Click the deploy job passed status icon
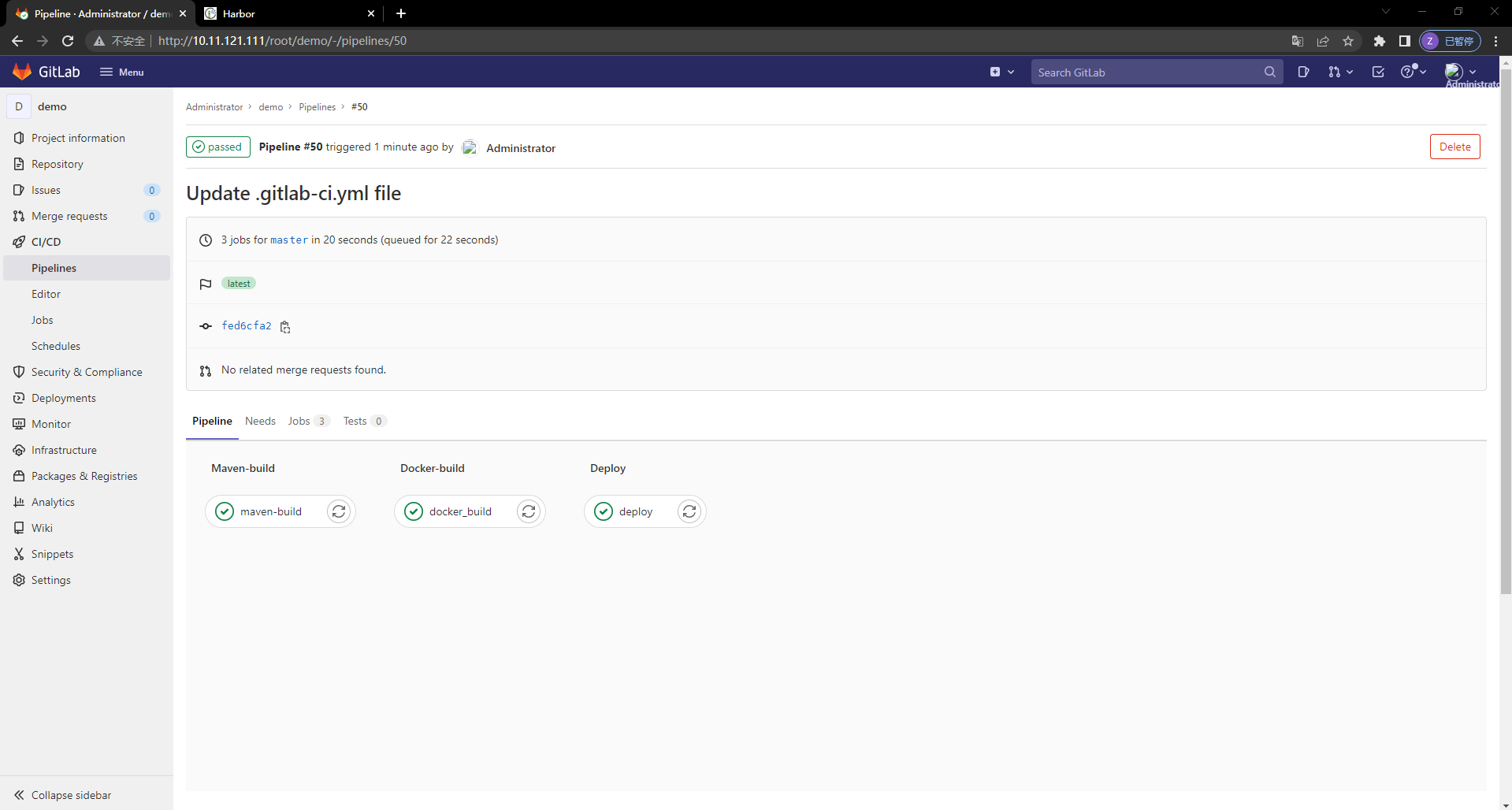The width and height of the screenshot is (1512, 810). pyautogui.click(x=604, y=511)
